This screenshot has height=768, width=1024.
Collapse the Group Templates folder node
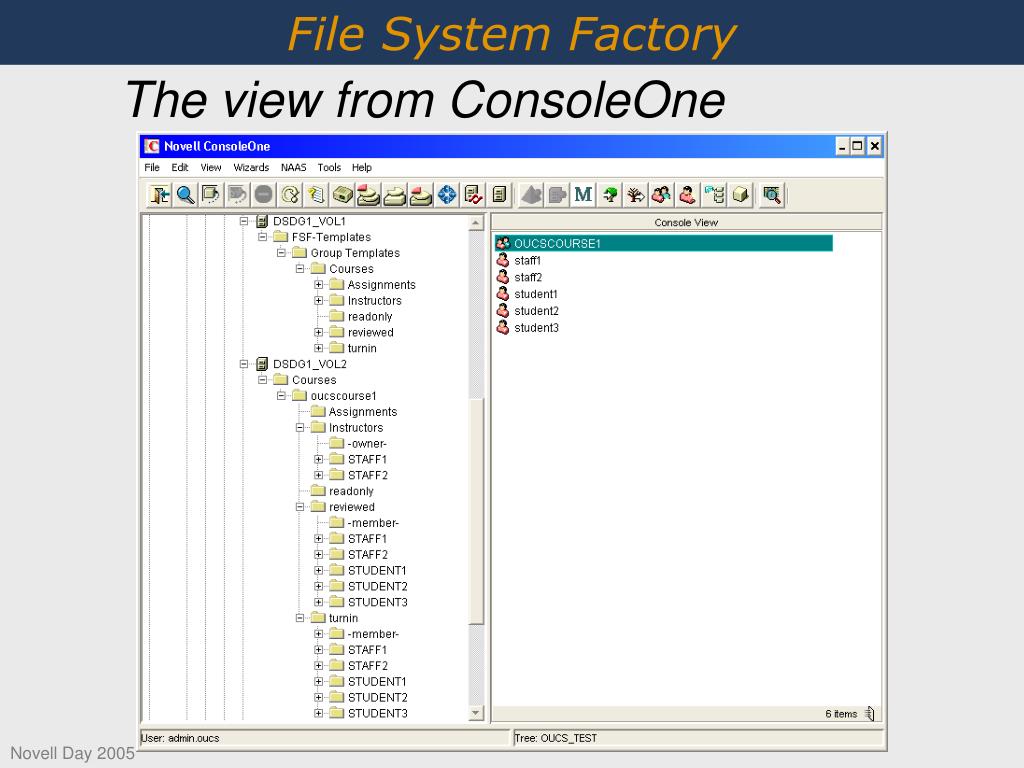point(281,253)
